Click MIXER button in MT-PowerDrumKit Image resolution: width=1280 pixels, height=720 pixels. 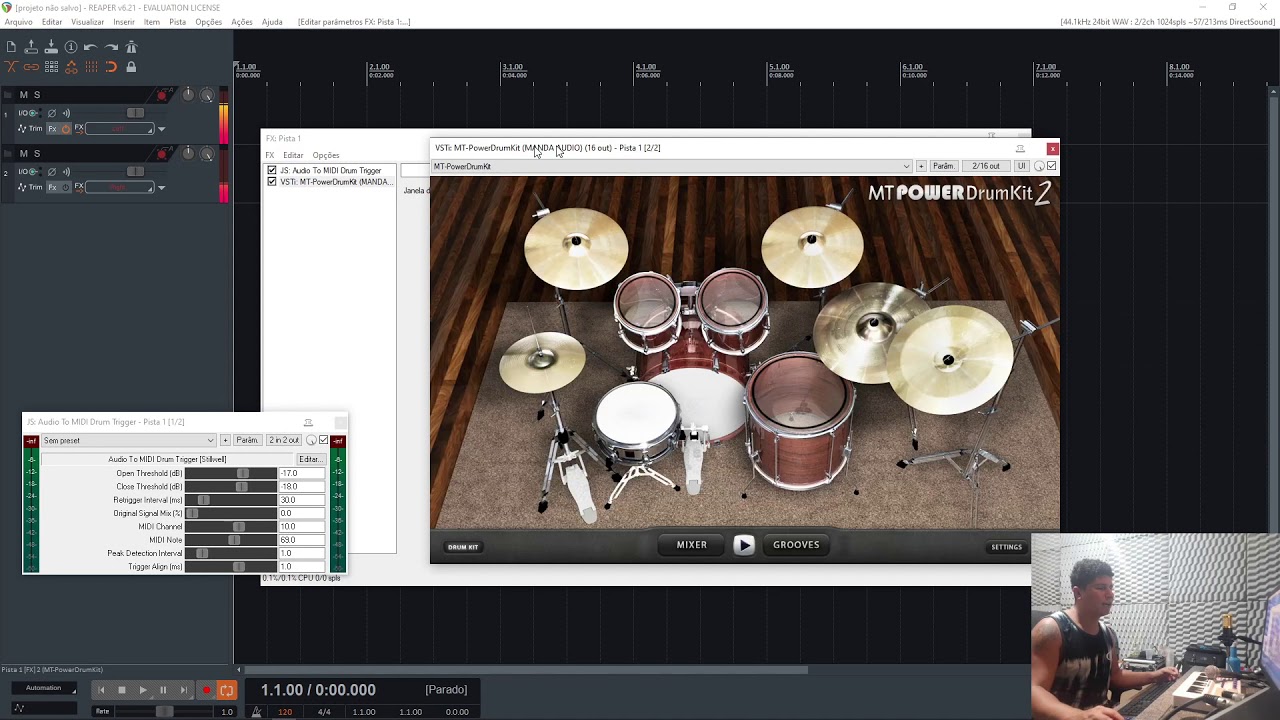coord(692,545)
